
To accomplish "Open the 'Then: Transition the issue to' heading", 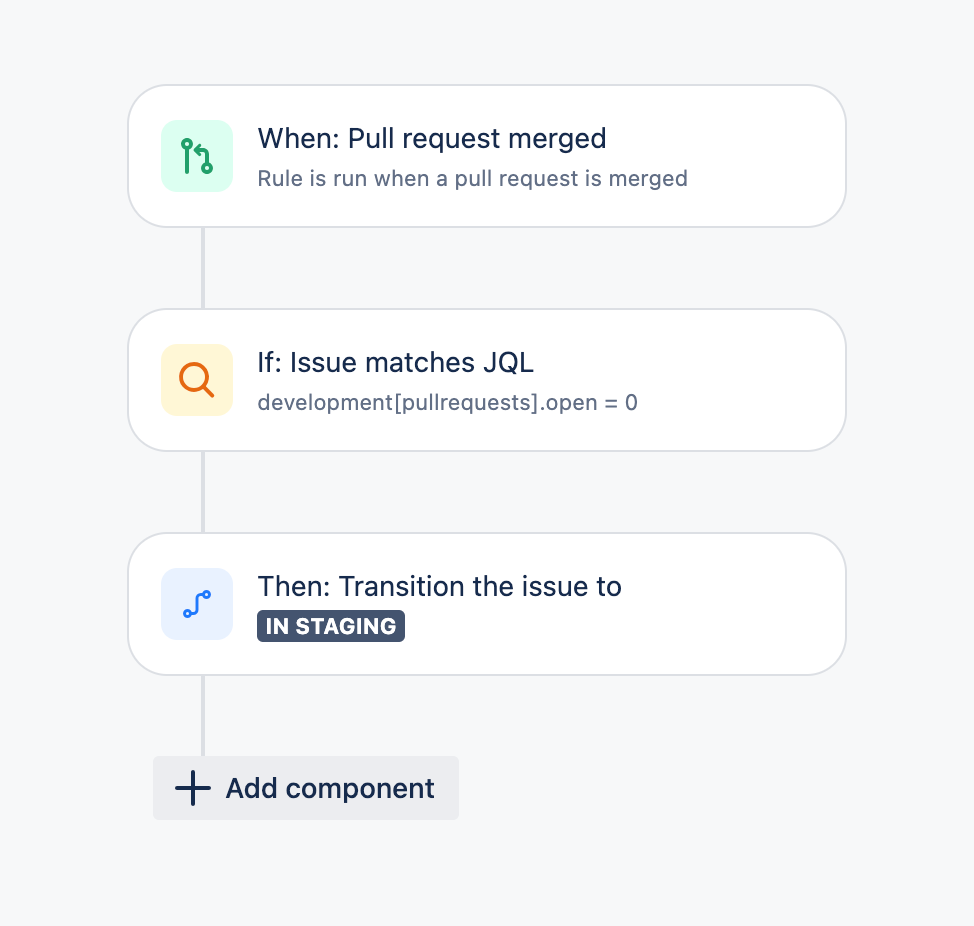I will click(x=439, y=587).
